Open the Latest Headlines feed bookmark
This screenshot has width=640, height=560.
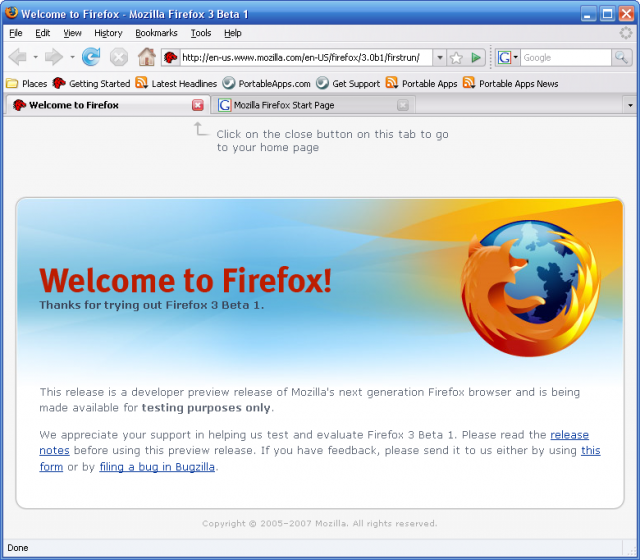176,84
